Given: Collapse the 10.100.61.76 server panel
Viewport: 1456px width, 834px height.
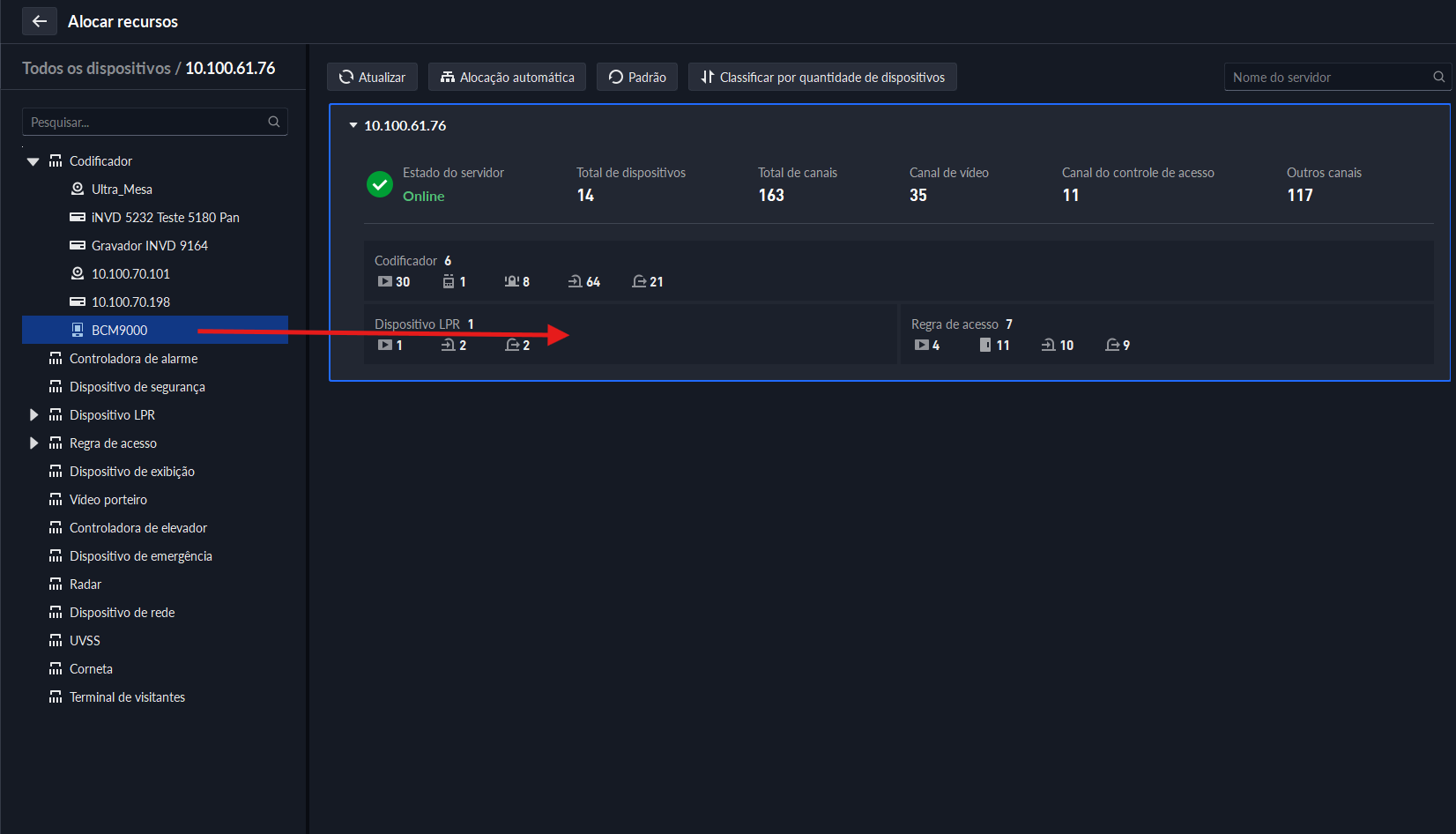Looking at the screenshot, I should (x=353, y=125).
